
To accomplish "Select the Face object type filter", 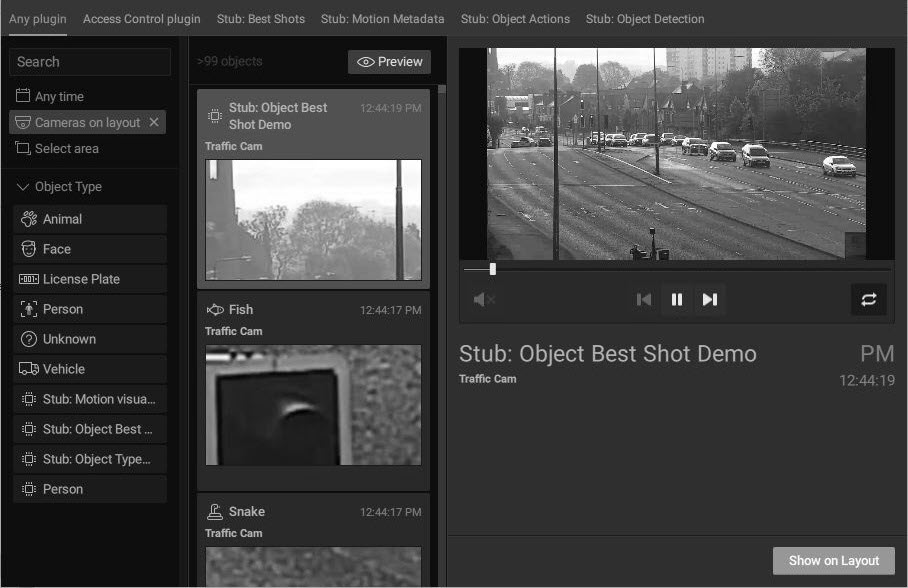I will pyautogui.click(x=58, y=248).
